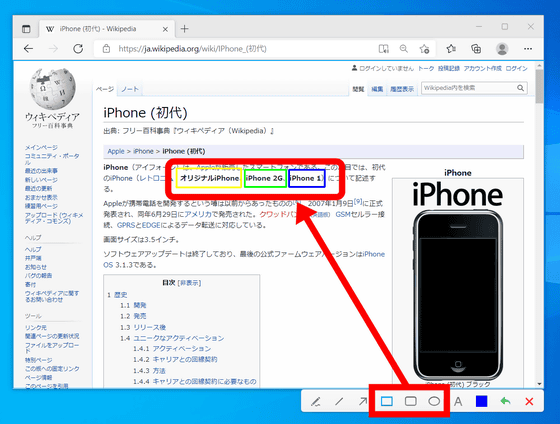Collapse contents with 非表示 link

click(x=190, y=283)
